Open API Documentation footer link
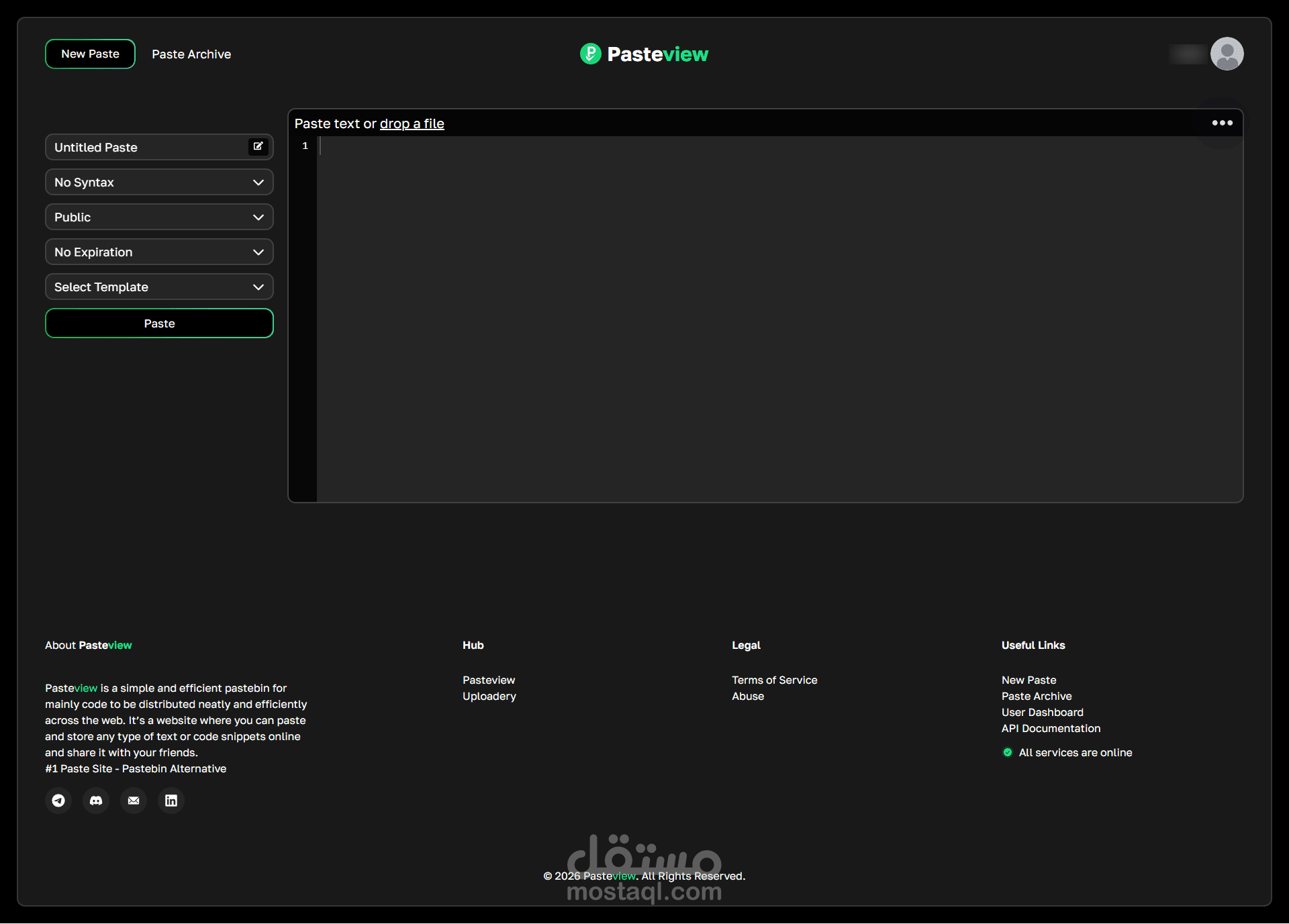Image resolution: width=1289 pixels, height=924 pixels. point(1051,728)
